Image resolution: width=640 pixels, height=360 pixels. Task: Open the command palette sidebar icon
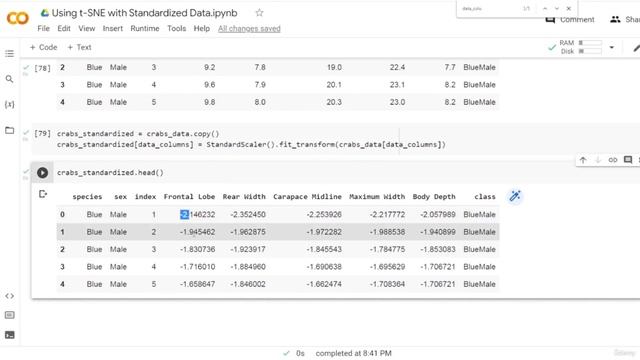pyautogui.click(x=9, y=315)
